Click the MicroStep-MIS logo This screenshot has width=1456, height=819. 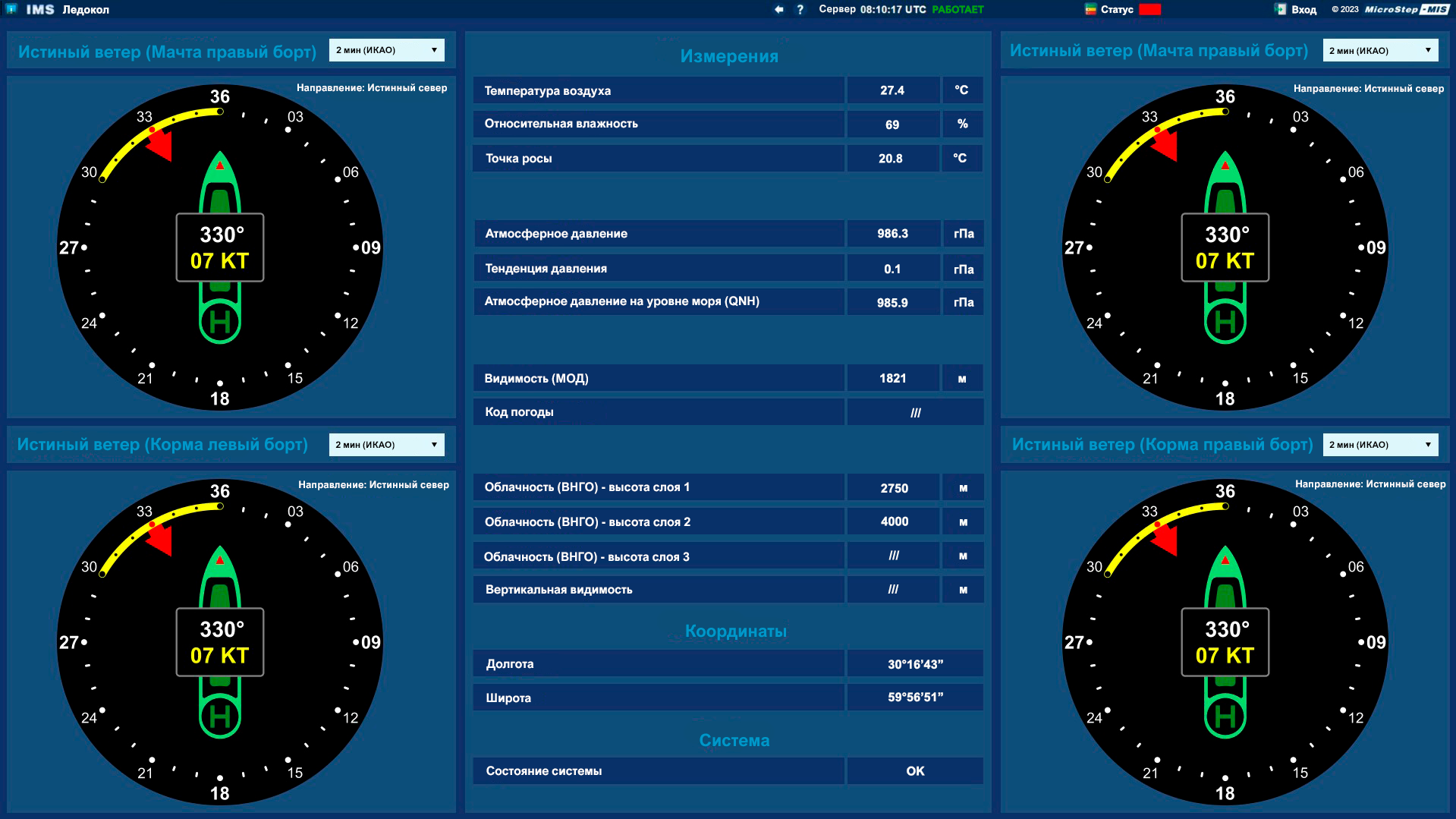point(1406,10)
